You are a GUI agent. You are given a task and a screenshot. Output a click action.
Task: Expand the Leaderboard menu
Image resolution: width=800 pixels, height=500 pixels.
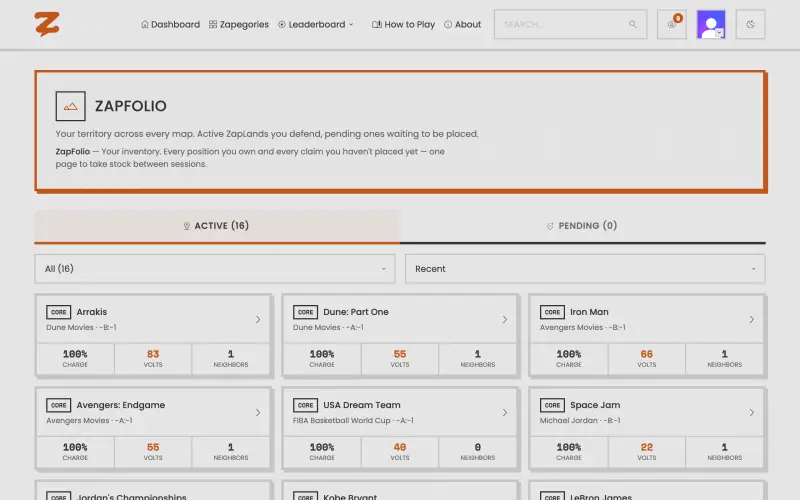316,24
